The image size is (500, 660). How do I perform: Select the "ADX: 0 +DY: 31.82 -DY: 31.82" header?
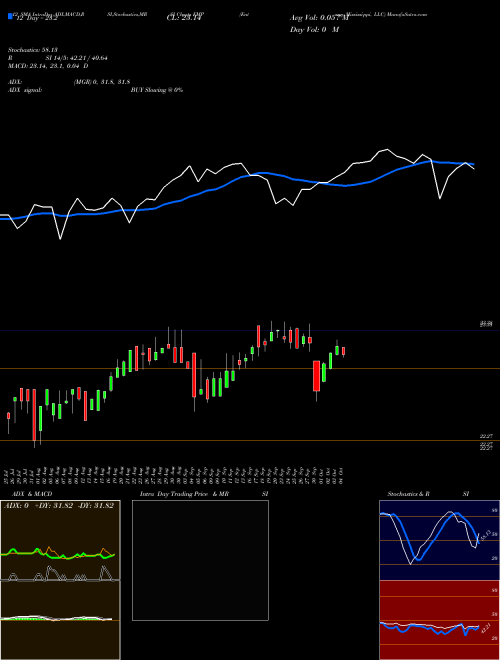59,506
